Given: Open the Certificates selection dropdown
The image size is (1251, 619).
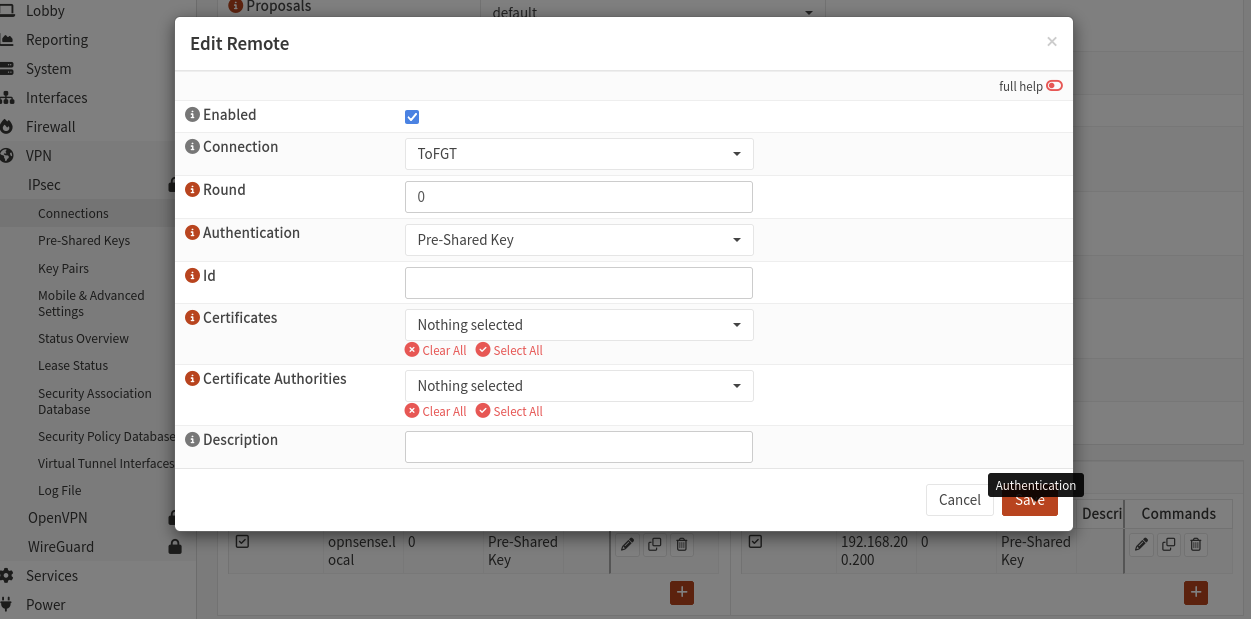Looking at the screenshot, I should [x=579, y=325].
